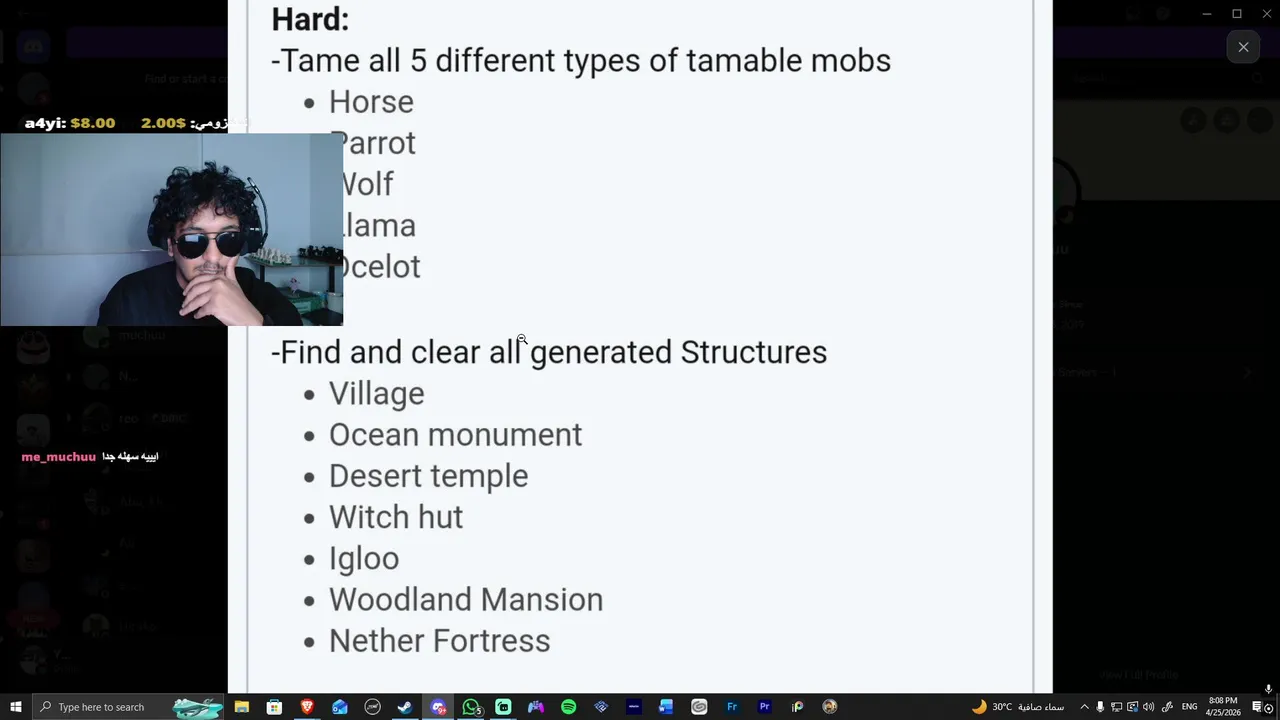Close the image preview overlay
Image resolution: width=1280 pixels, height=720 pixels.
coord(1243,47)
